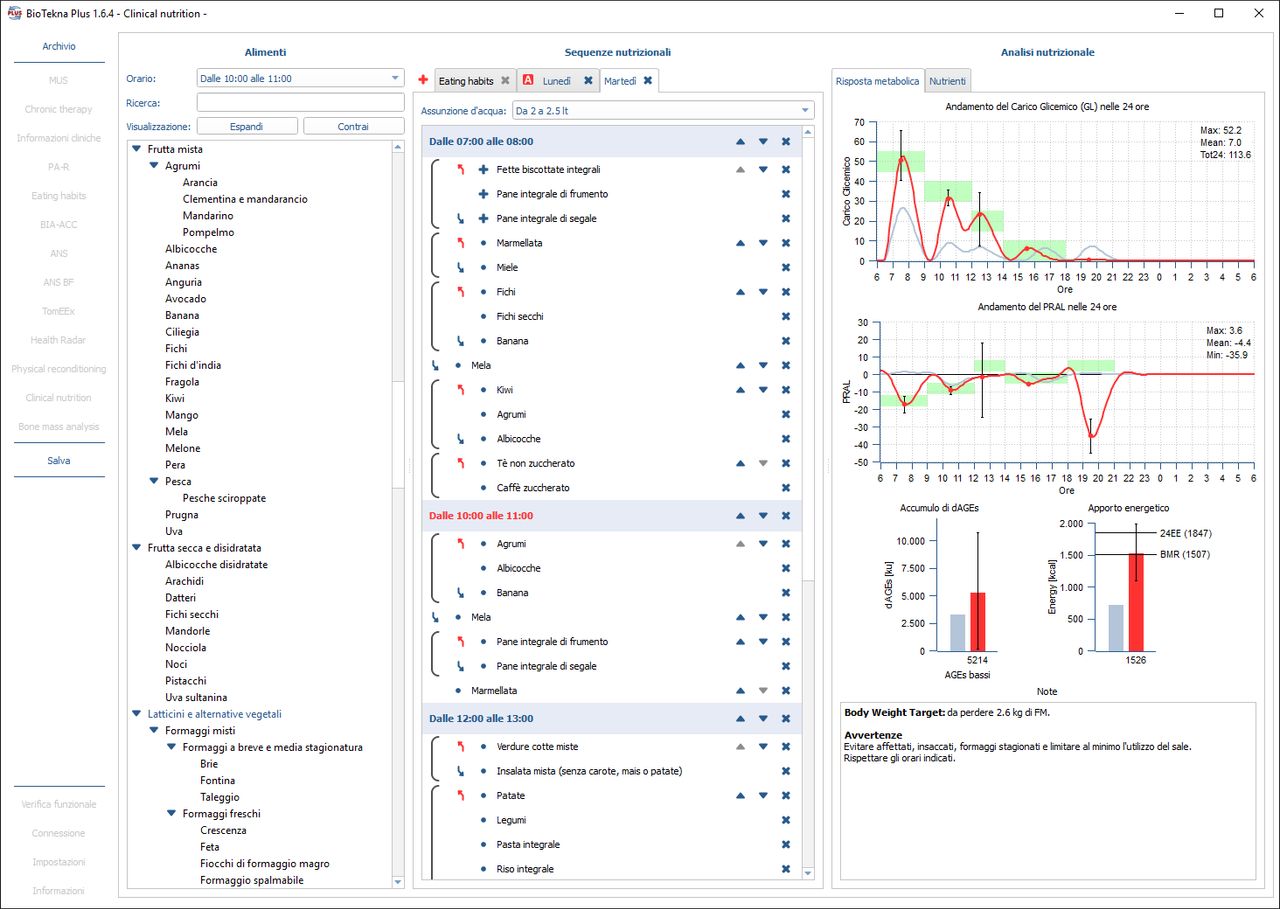Click Salva in the left sidebar
The width and height of the screenshot is (1280, 909).
pos(59,461)
